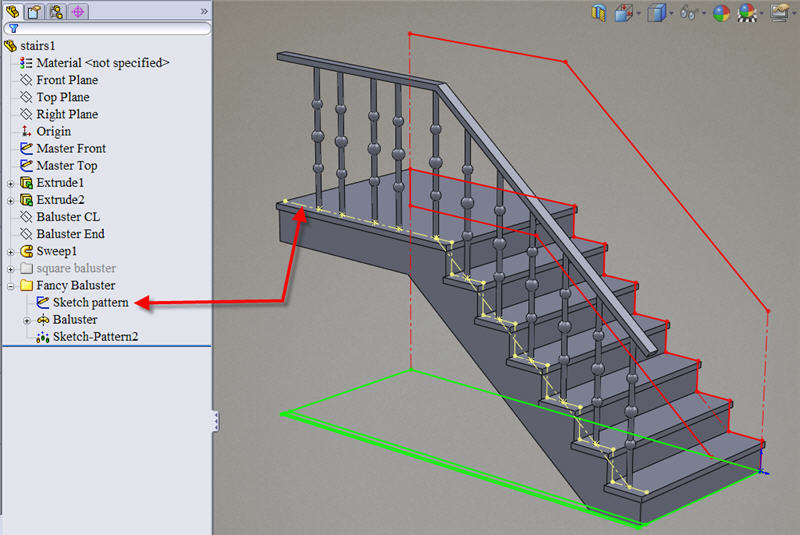Expand the Baluster feature node
Screen dimensions: 800x535
(x=27, y=321)
